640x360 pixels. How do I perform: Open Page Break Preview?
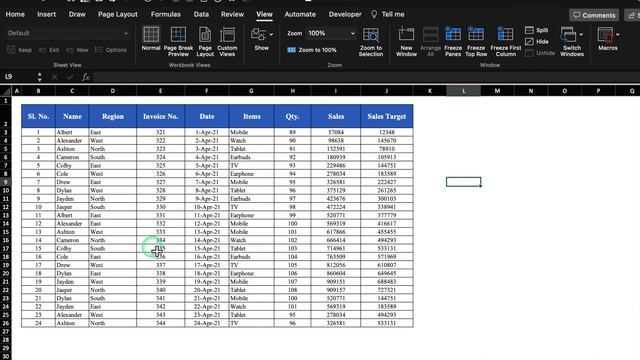click(178, 42)
